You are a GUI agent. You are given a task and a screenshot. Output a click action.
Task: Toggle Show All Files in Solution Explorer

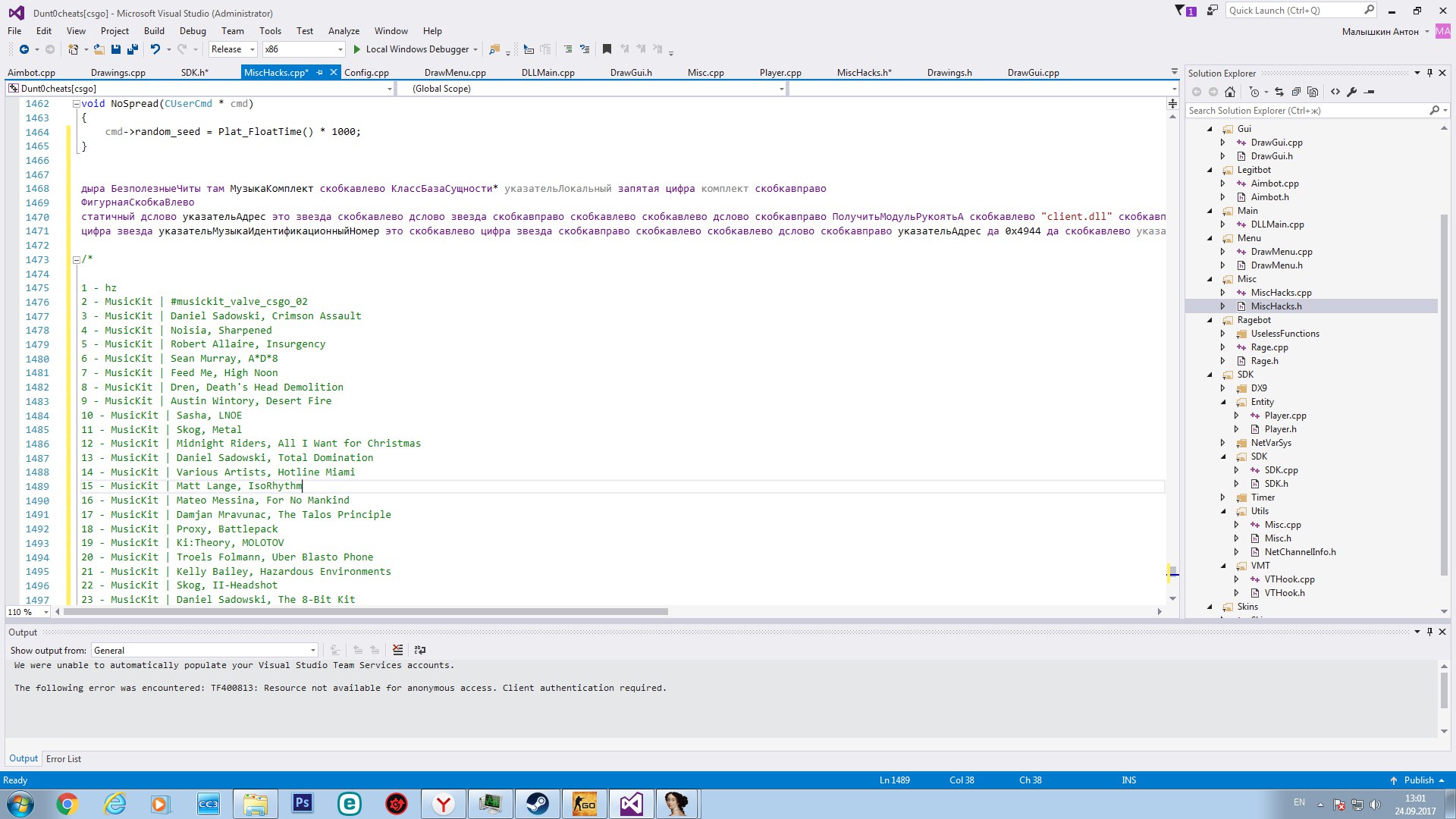pyautogui.click(x=1313, y=92)
